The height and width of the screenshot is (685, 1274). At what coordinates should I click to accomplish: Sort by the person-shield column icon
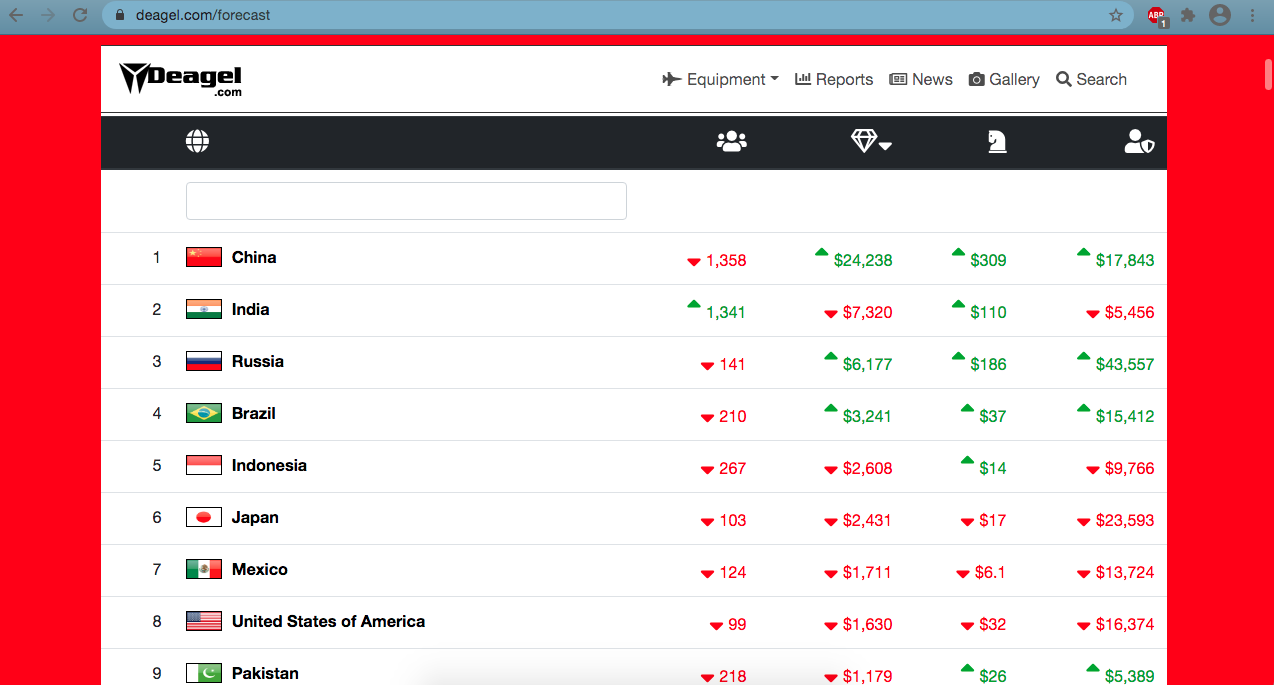(x=1139, y=142)
